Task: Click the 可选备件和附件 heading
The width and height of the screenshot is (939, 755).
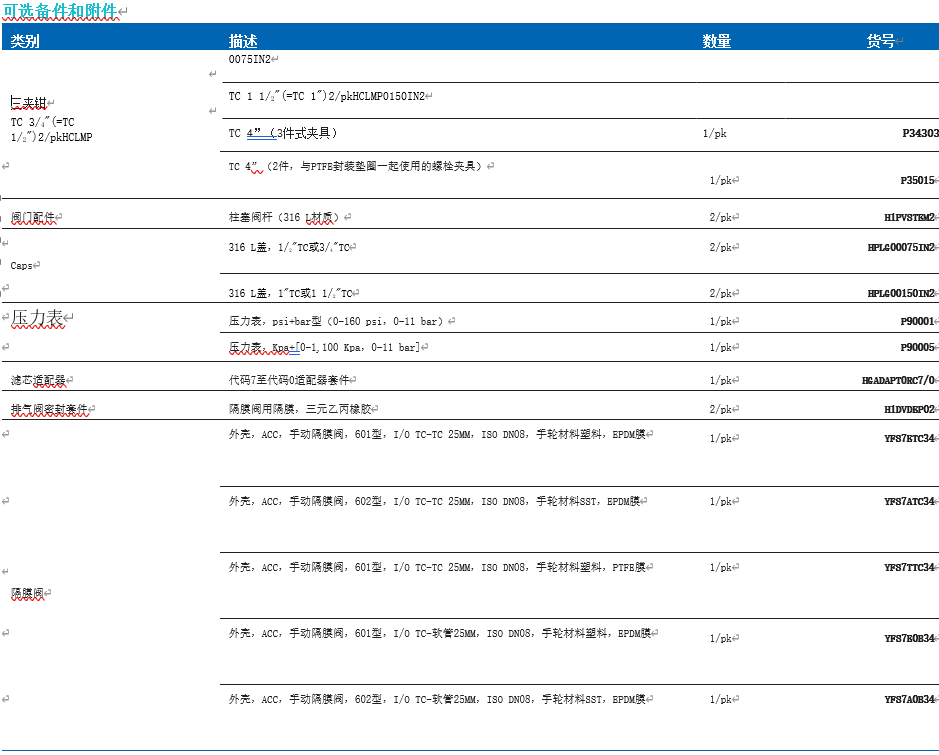Action: (60, 11)
